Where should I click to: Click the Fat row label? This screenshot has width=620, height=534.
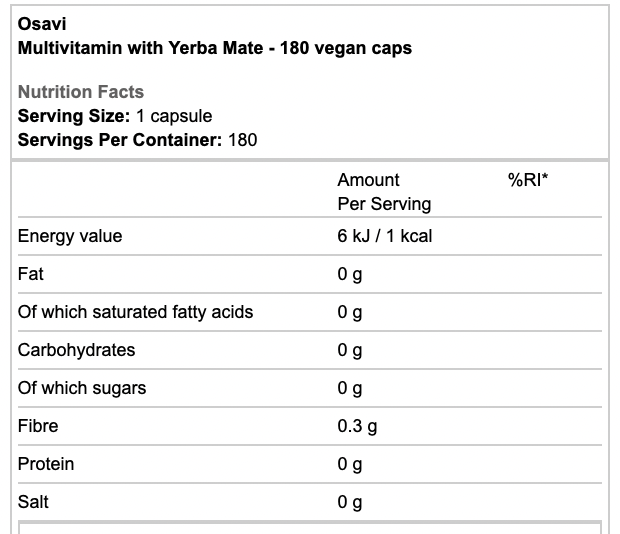pyautogui.click(x=31, y=274)
